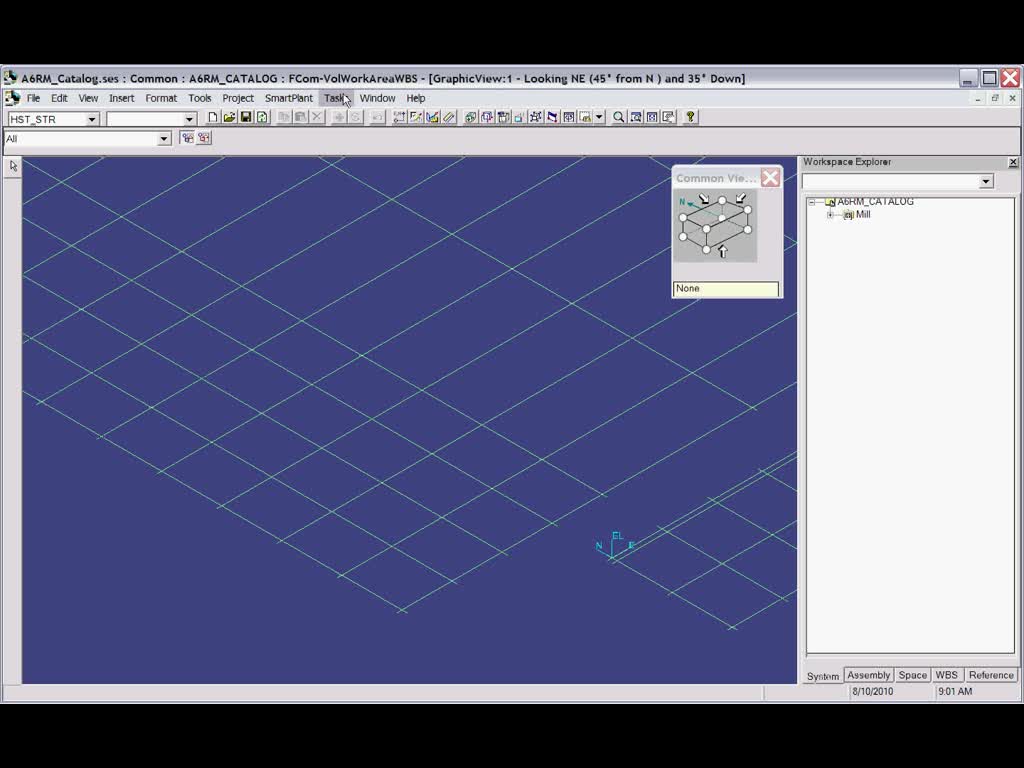Click the upward arrow below the Common Views cube
The image size is (1024, 768).
pos(722,251)
